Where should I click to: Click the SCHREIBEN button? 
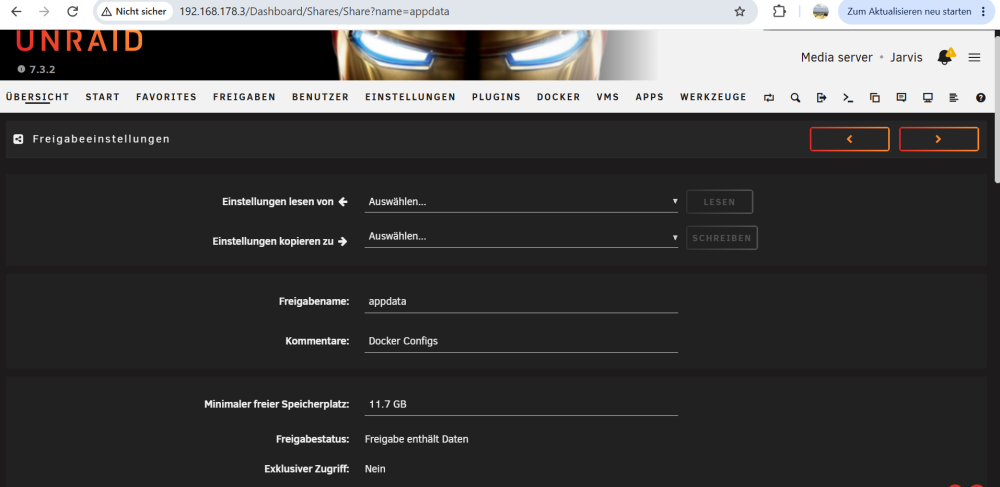pos(722,238)
